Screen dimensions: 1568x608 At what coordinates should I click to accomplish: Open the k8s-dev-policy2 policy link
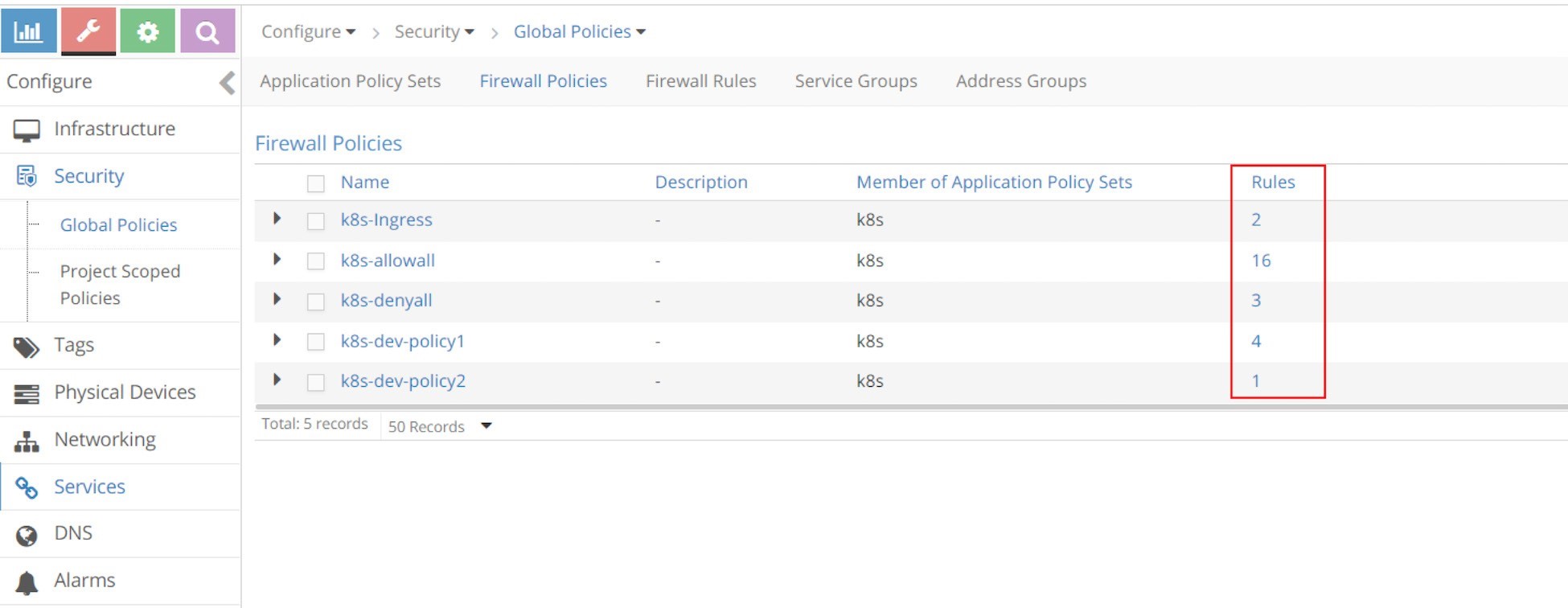pyautogui.click(x=403, y=381)
